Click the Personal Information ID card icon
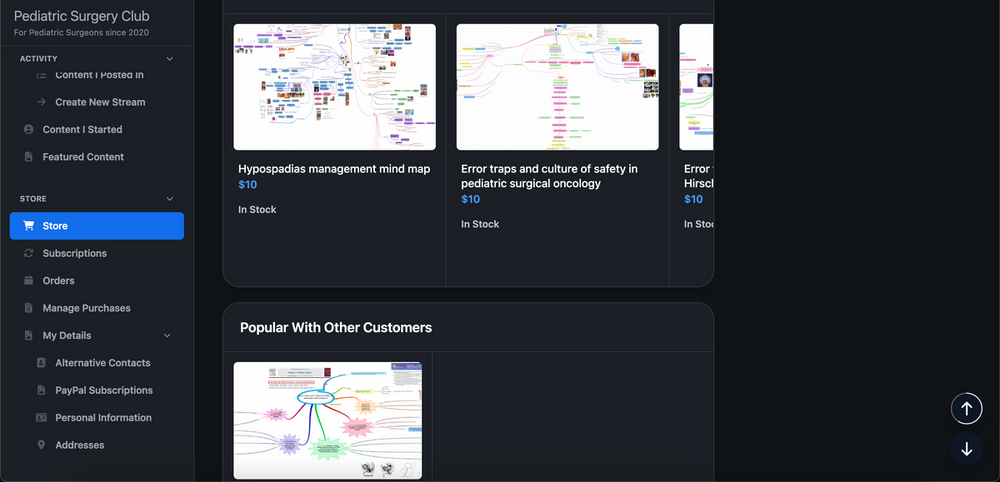The image size is (1000, 482). 41,418
